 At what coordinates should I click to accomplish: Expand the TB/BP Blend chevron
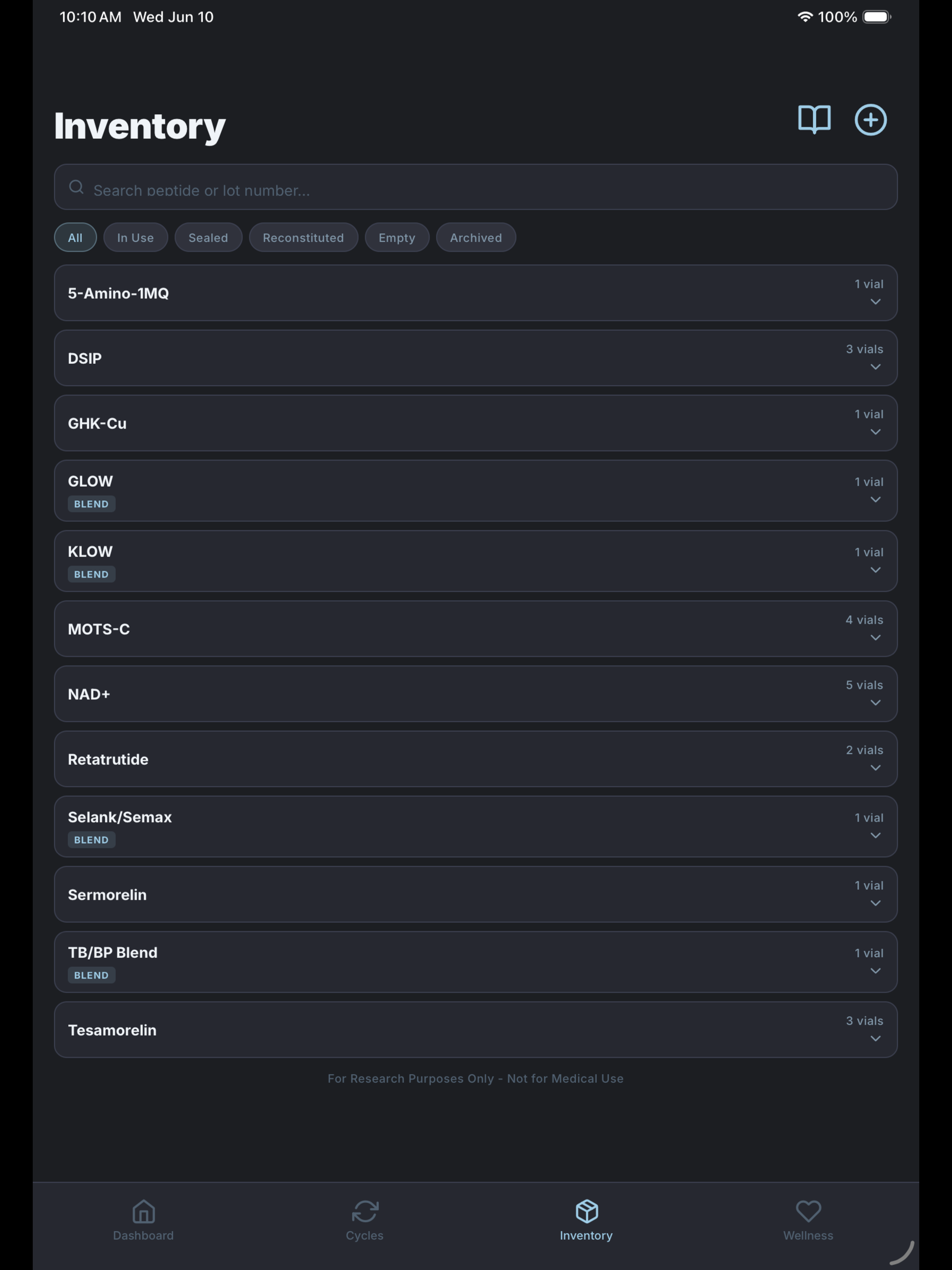pos(875,970)
